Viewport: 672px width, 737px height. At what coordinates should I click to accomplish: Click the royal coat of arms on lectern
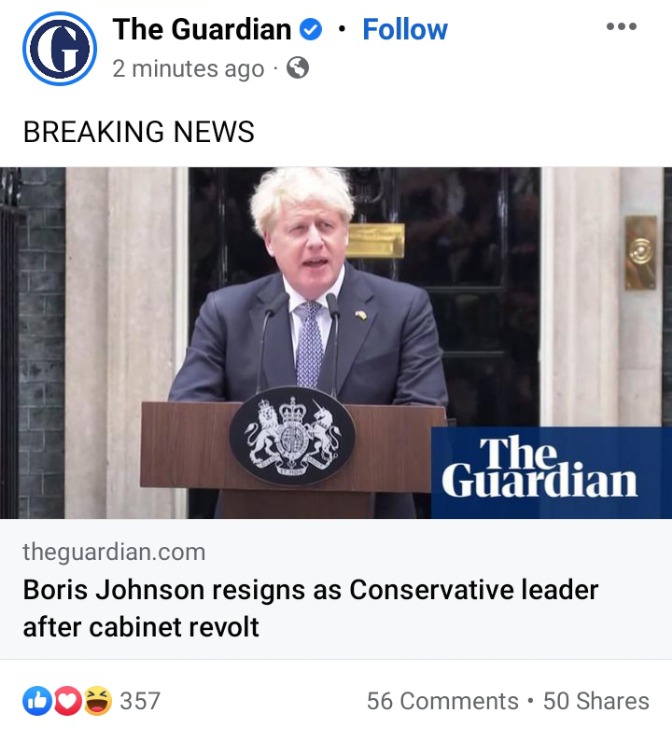tap(292, 436)
